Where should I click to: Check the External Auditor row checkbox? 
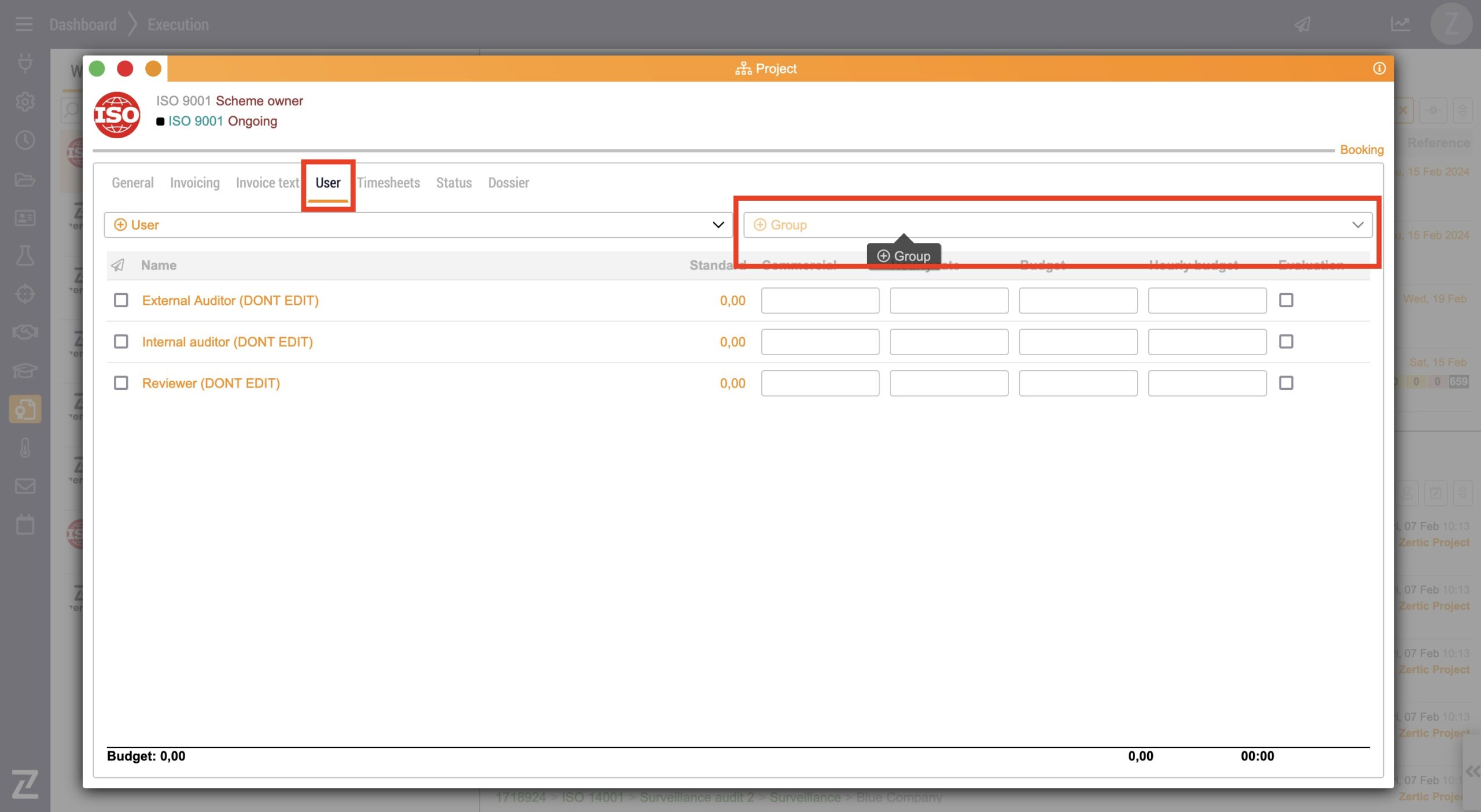pyautogui.click(x=121, y=300)
